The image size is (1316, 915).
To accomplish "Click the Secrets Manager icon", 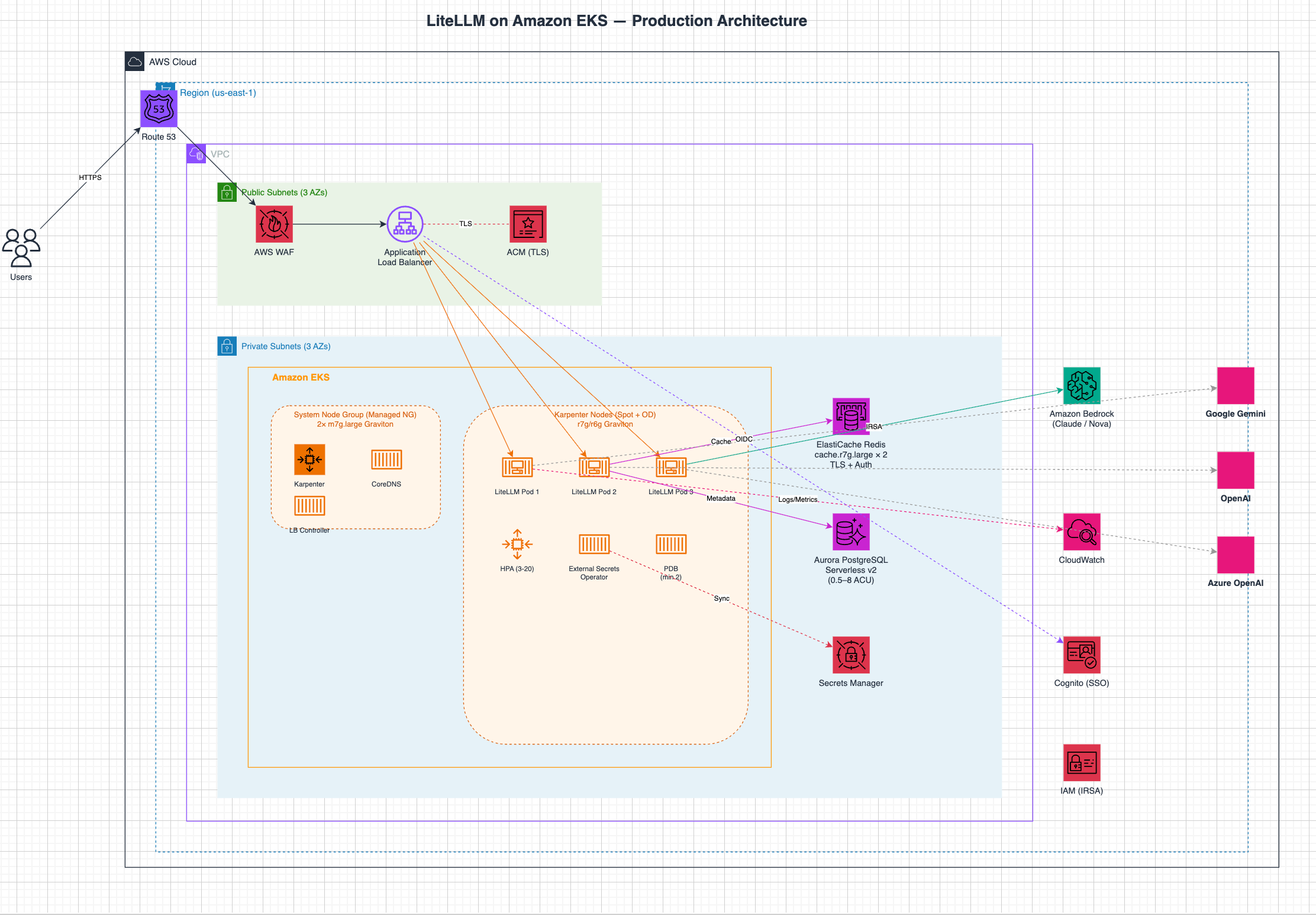I will click(851, 655).
